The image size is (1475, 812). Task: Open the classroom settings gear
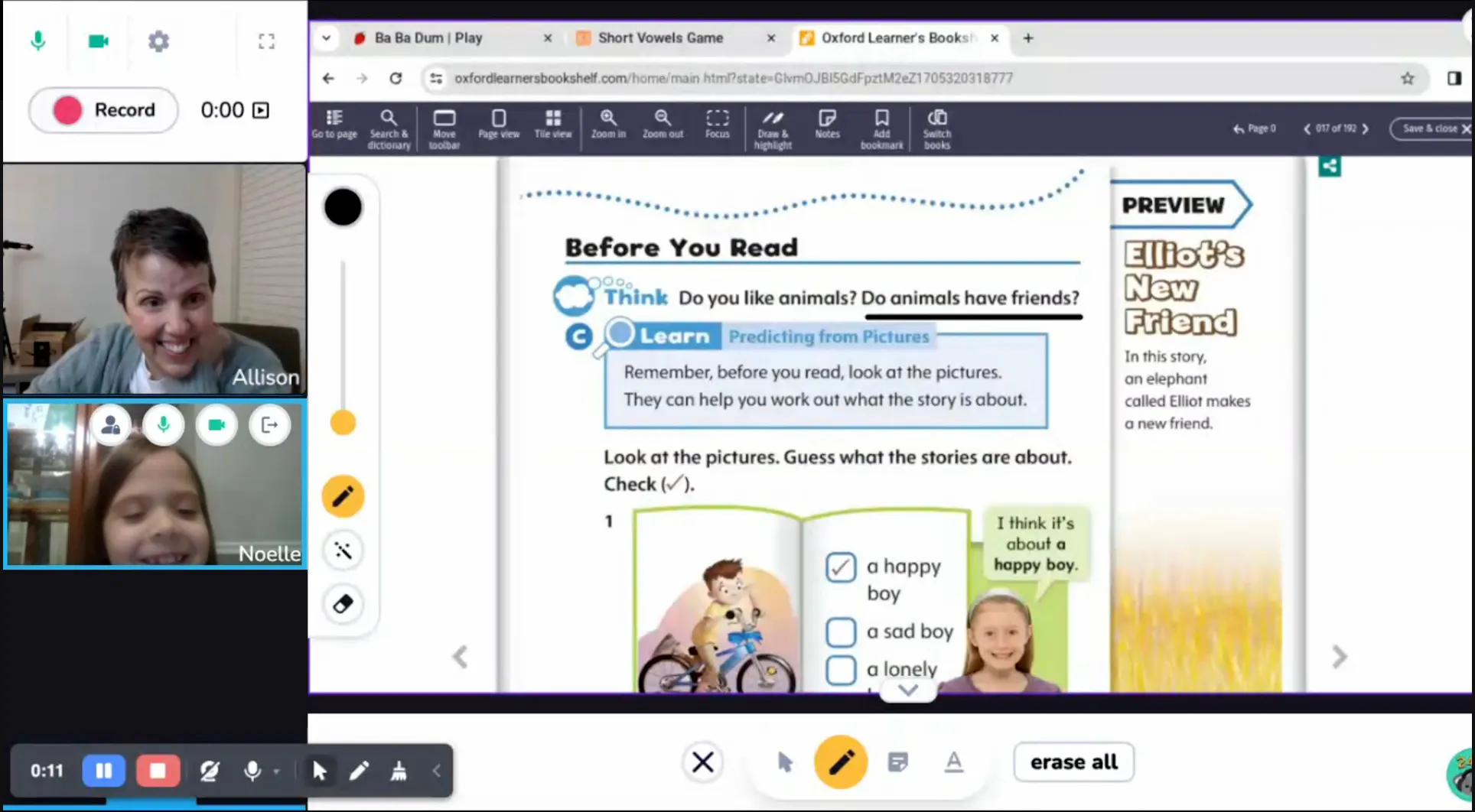158,41
